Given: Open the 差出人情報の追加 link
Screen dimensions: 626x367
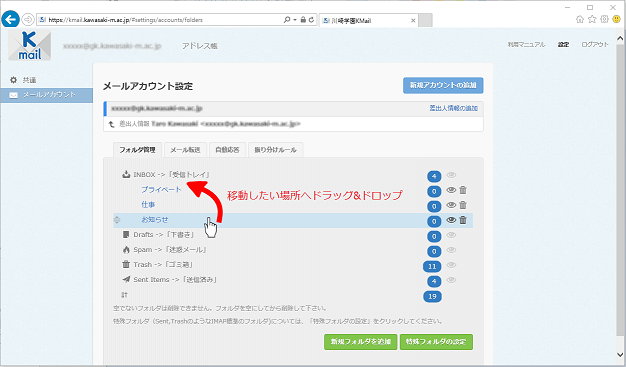Looking at the screenshot, I should (454, 108).
